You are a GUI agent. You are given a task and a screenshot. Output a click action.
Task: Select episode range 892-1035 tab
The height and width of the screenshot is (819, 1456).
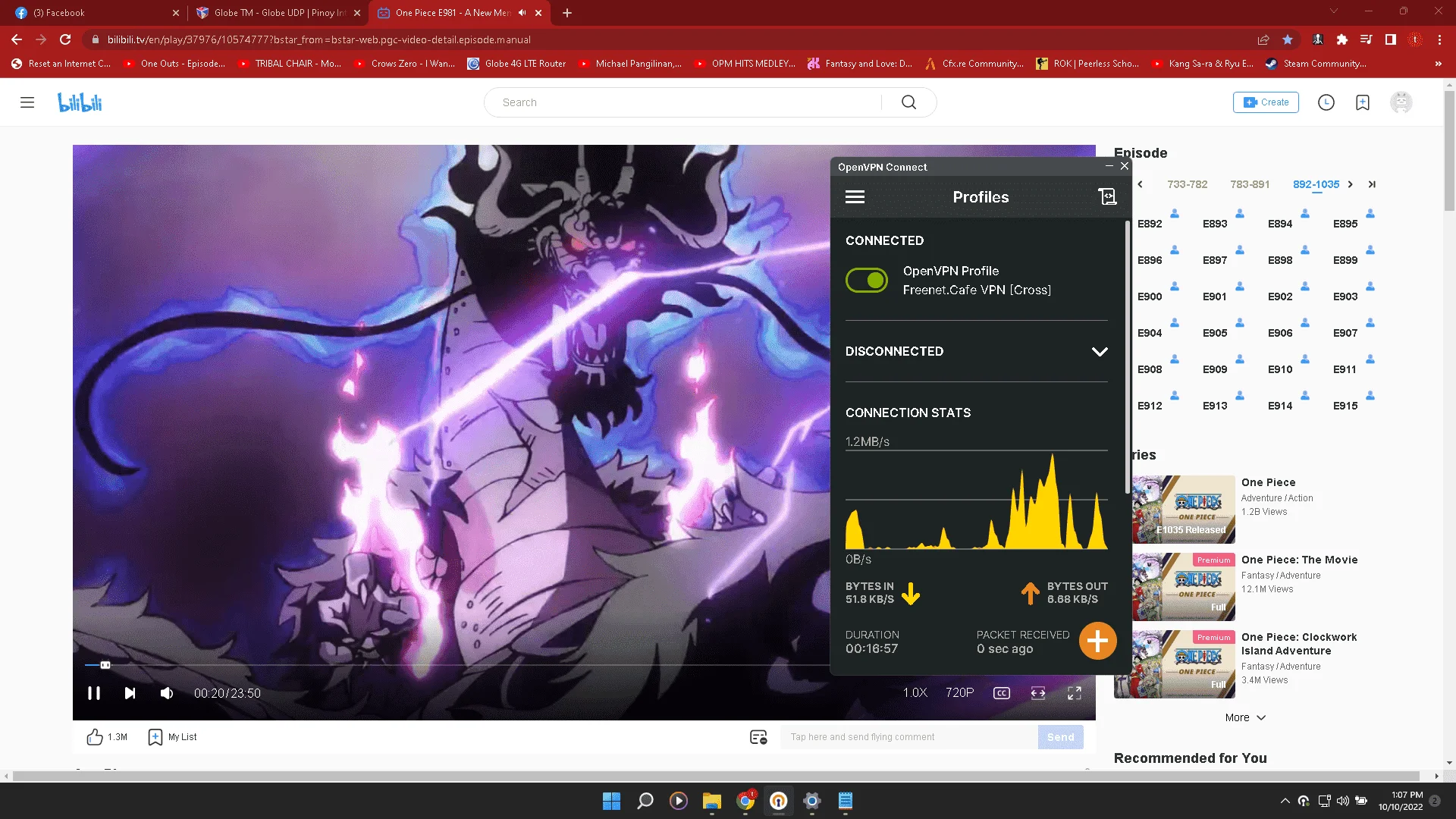click(1316, 184)
